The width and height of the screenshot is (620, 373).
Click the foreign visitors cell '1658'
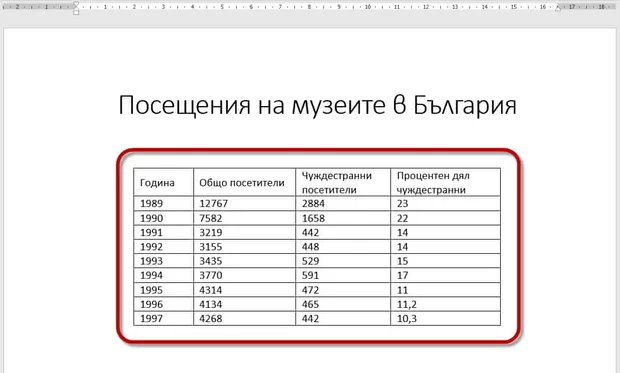[343, 218]
